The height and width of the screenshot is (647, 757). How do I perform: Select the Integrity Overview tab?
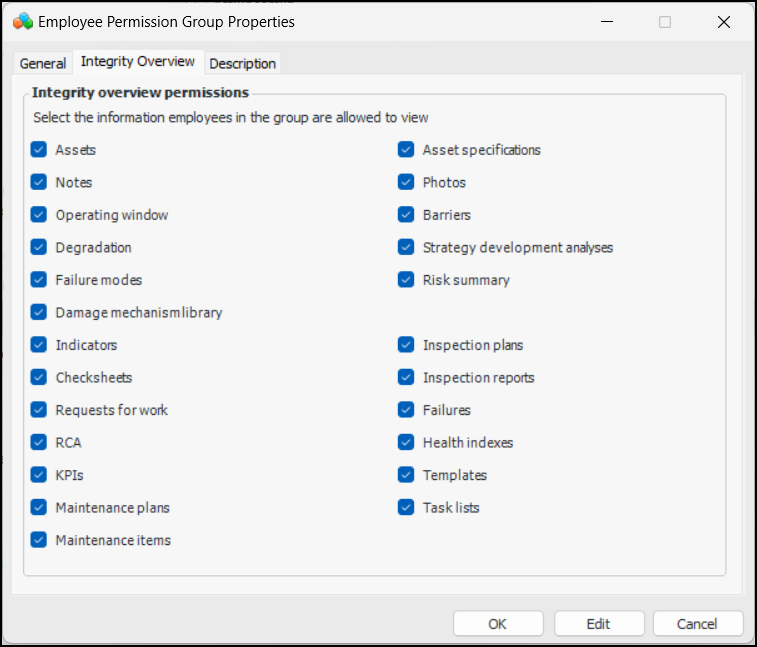tap(138, 61)
